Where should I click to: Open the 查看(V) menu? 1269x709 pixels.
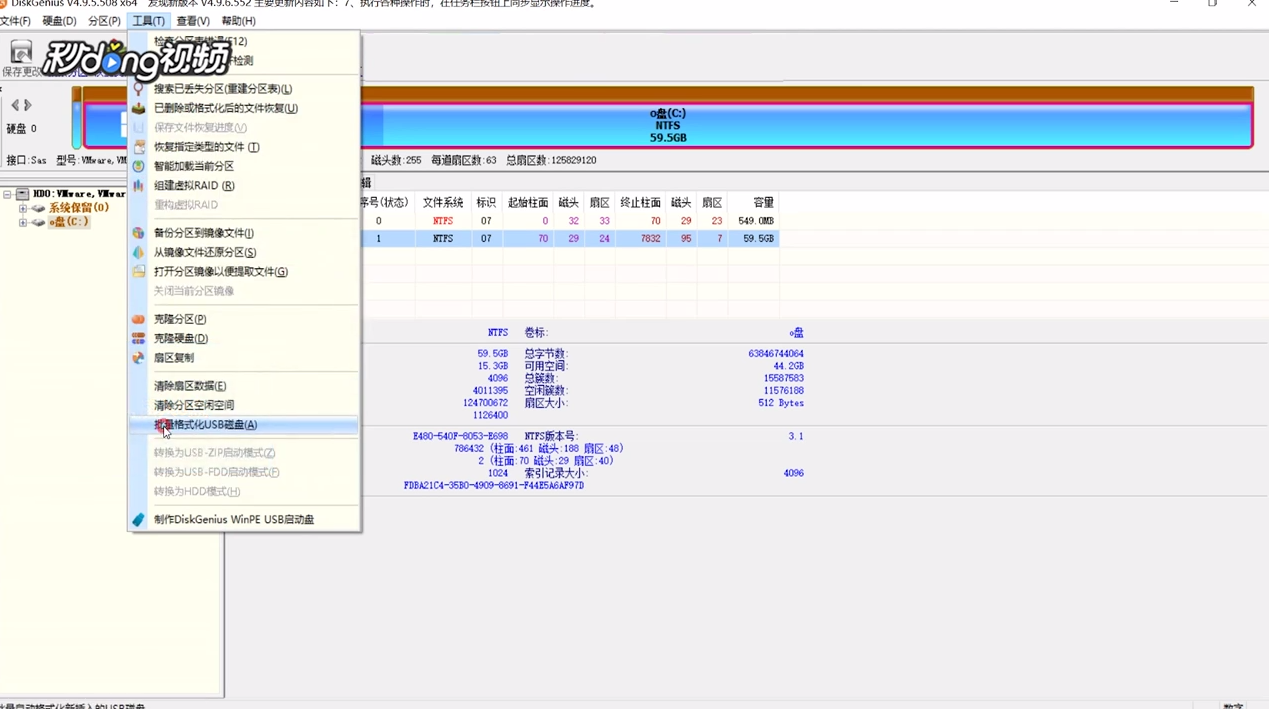click(x=193, y=21)
